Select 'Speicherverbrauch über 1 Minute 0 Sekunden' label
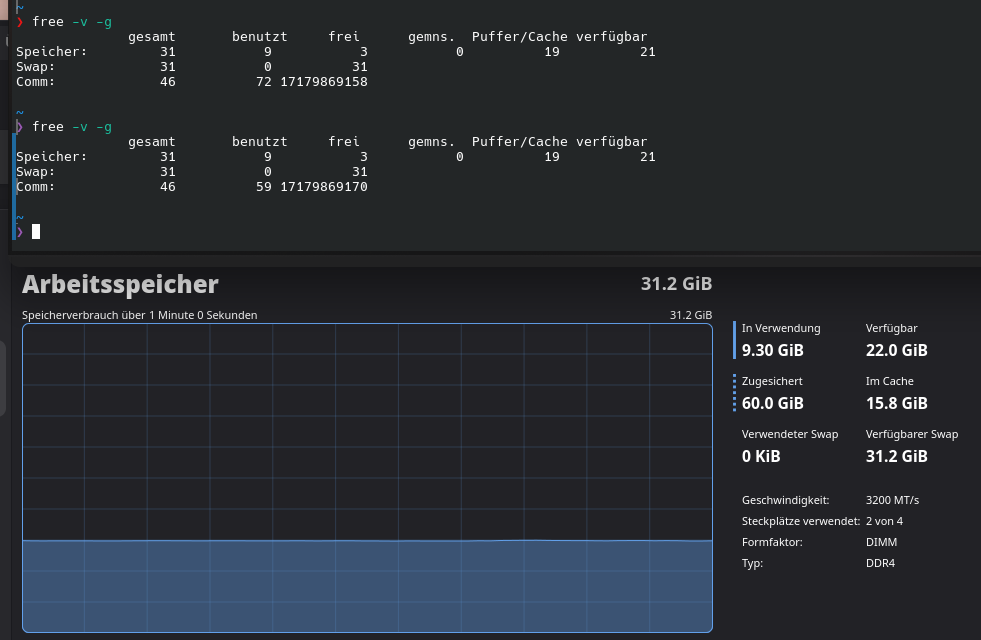Viewport: 981px width, 640px height. 140,315
